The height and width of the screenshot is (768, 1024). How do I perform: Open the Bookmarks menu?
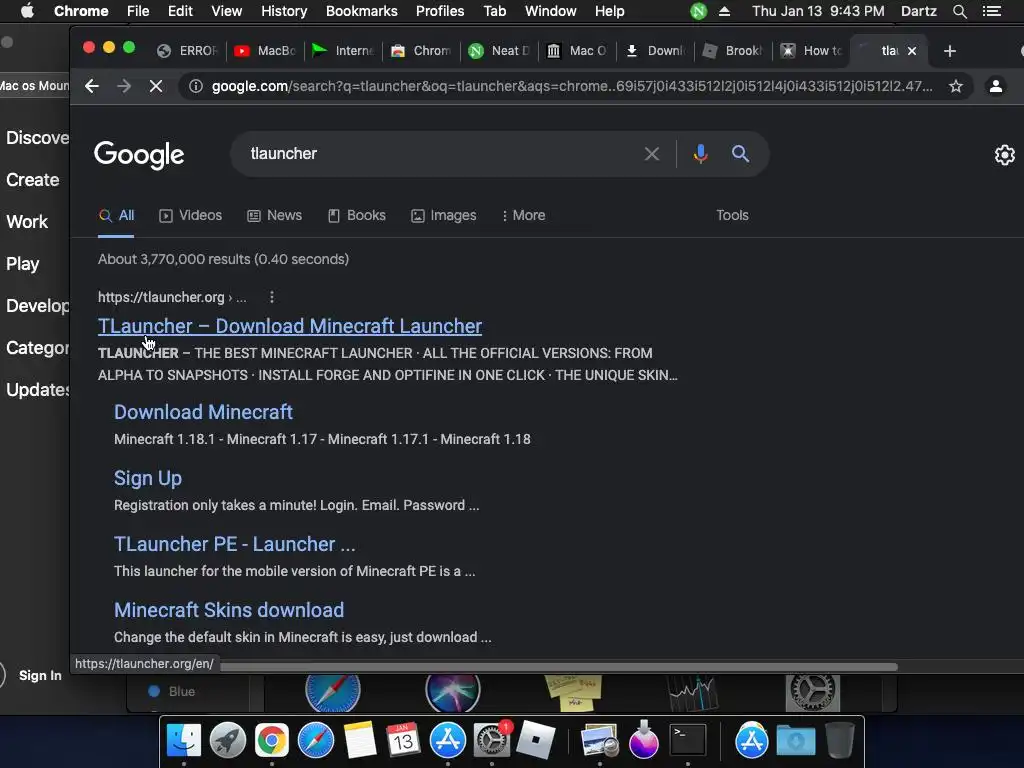[361, 11]
